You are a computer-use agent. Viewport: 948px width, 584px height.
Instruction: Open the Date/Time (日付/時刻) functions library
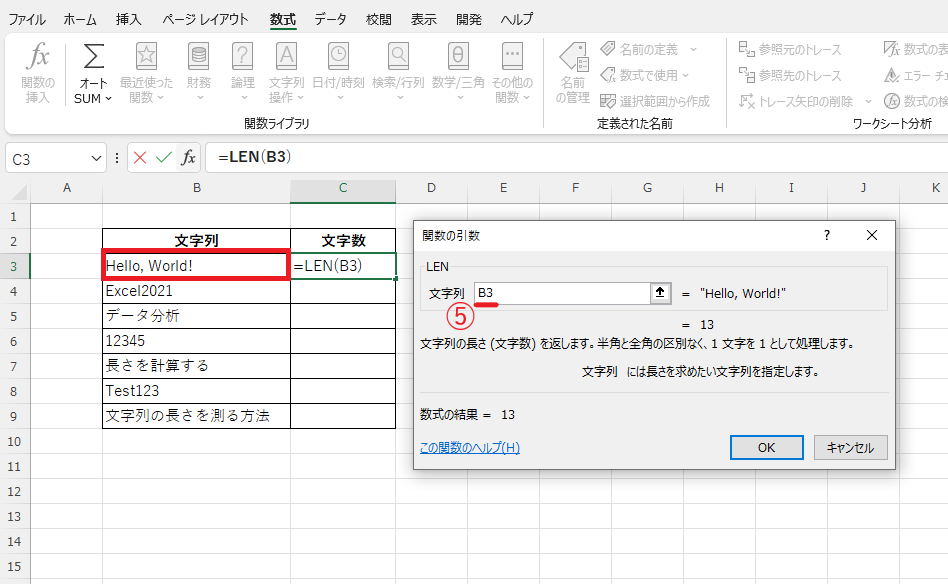click(339, 73)
